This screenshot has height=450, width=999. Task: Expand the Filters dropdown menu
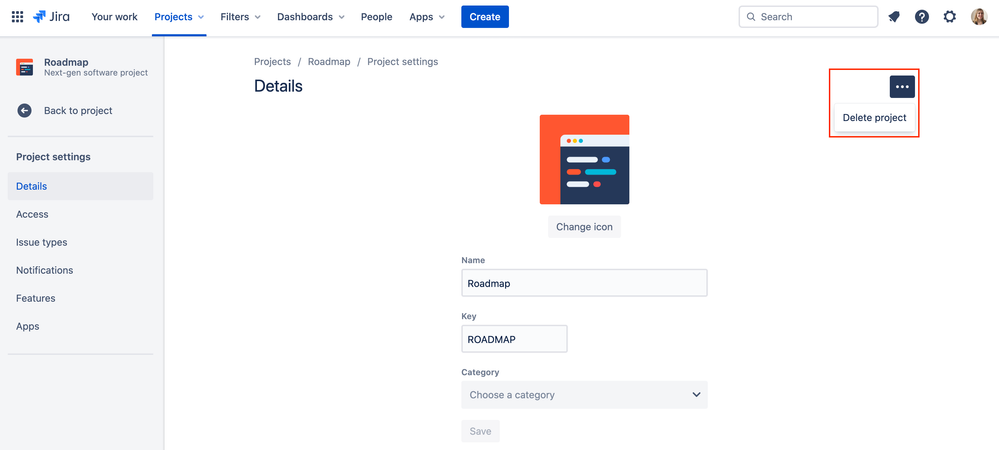coord(240,17)
